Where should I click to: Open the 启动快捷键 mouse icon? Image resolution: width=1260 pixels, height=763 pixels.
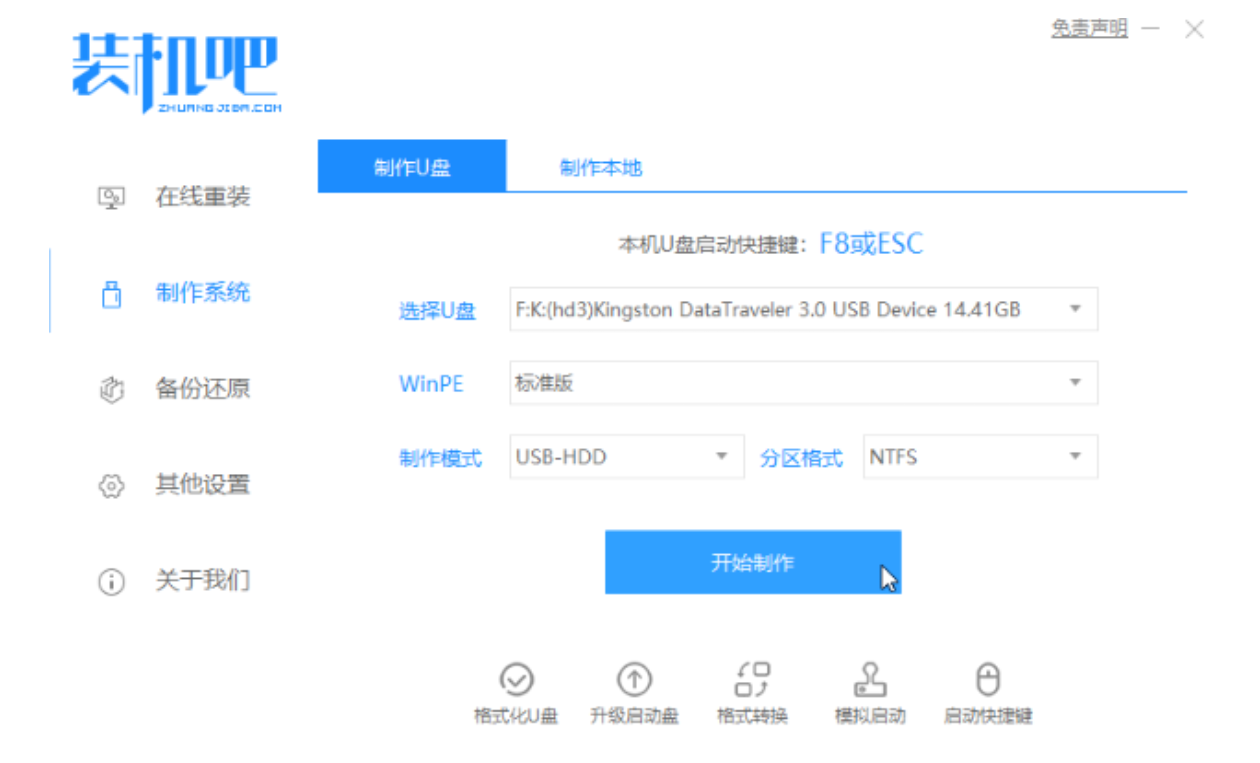click(988, 680)
